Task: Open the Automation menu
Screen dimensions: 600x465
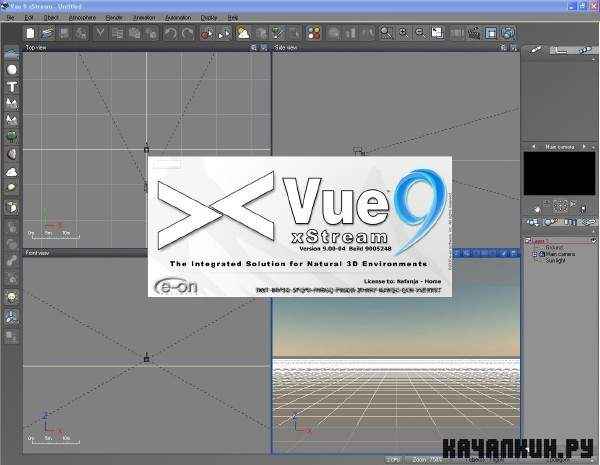Action: (178, 18)
